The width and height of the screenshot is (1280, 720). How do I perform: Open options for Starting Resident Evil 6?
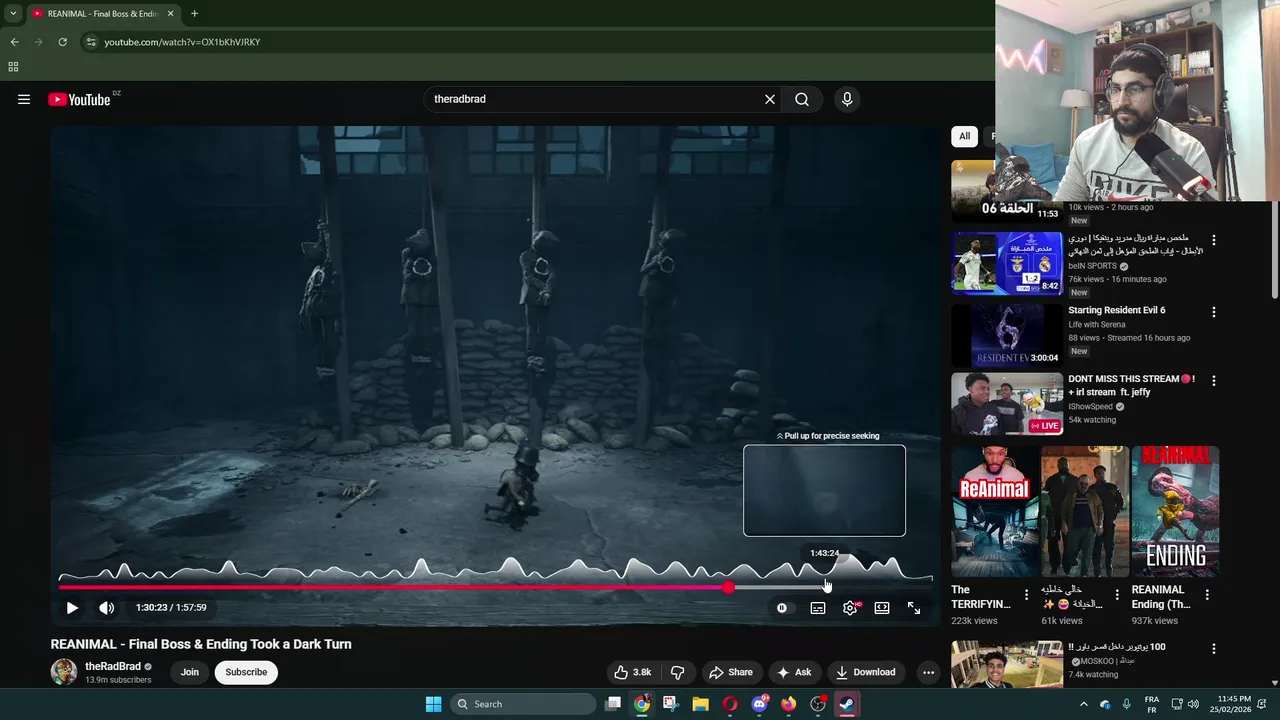tap(1214, 312)
